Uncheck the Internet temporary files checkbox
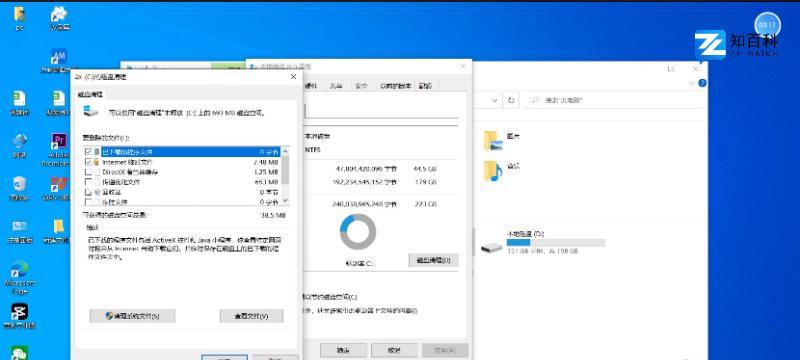 click(x=88, y=162)
